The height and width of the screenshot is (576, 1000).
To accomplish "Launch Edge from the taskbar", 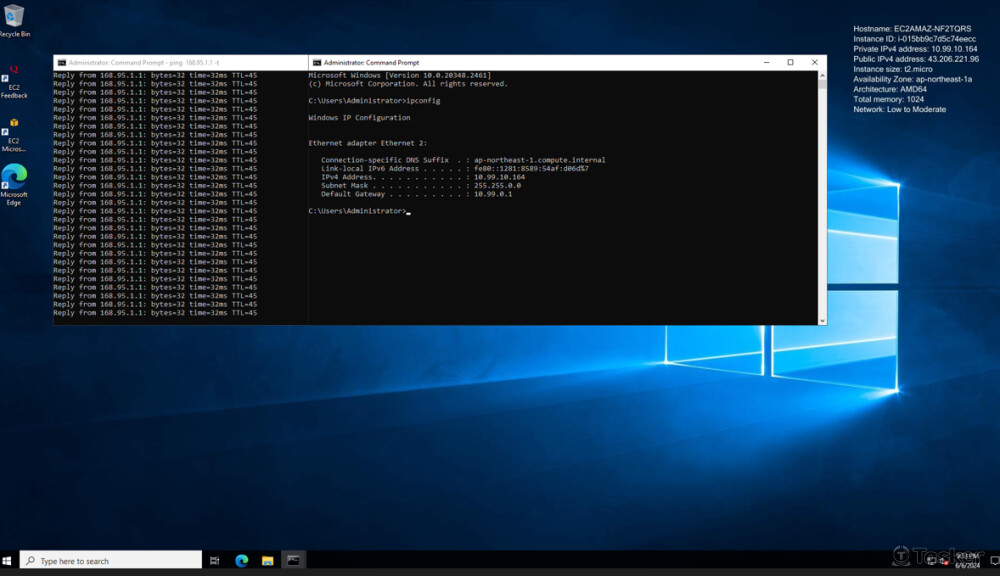I will tap(242, 561).
